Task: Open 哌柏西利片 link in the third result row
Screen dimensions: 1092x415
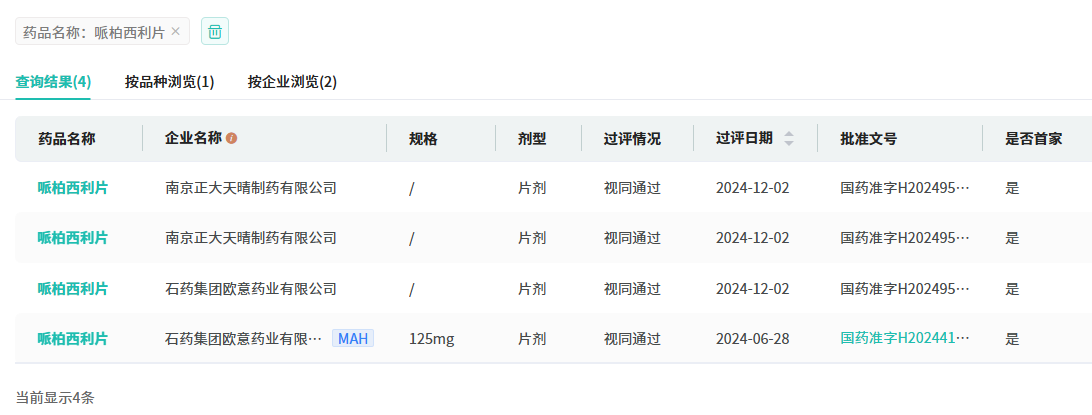Action: point(73,289)
